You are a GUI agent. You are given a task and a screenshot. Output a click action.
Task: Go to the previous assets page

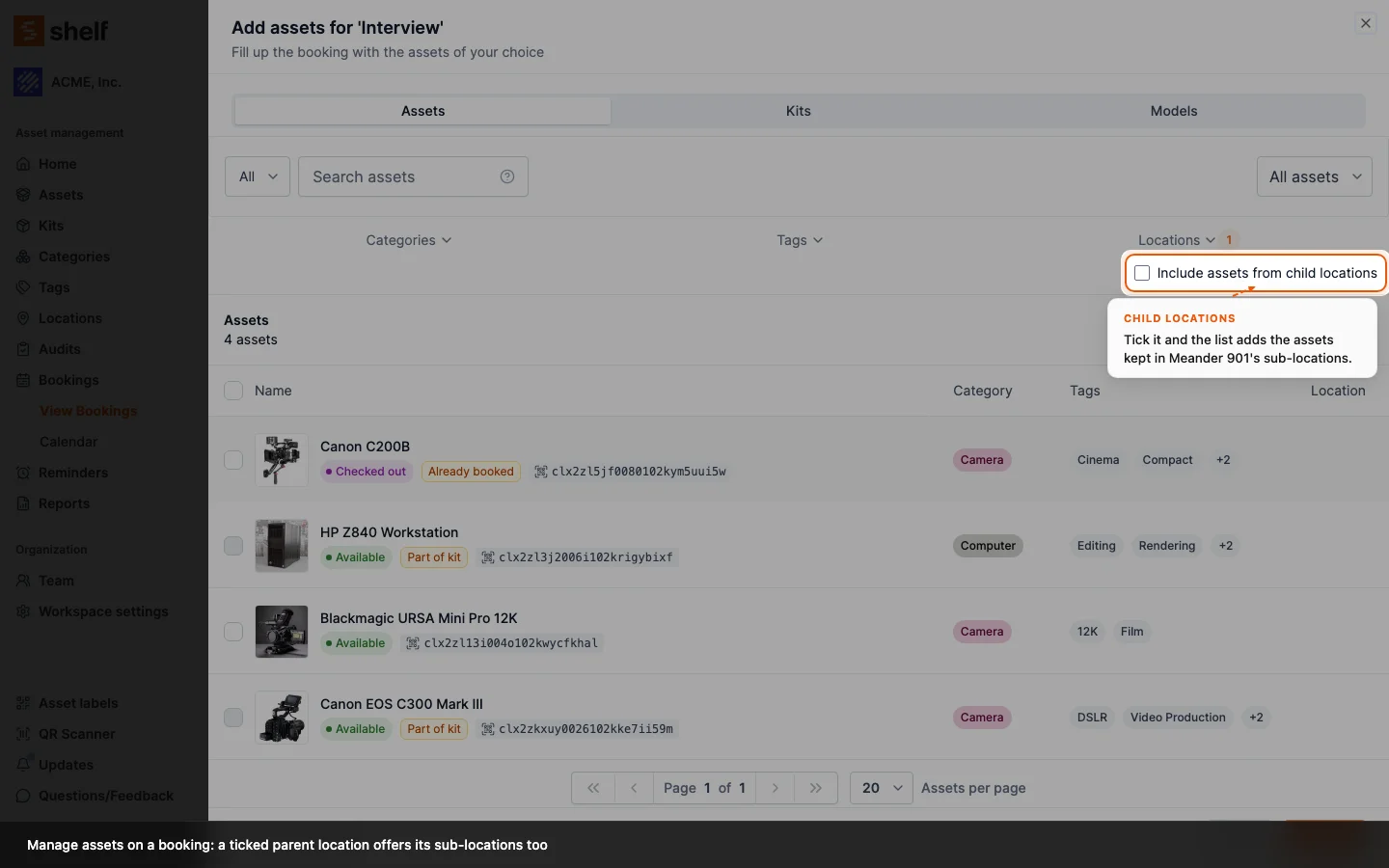click(634, 788)
